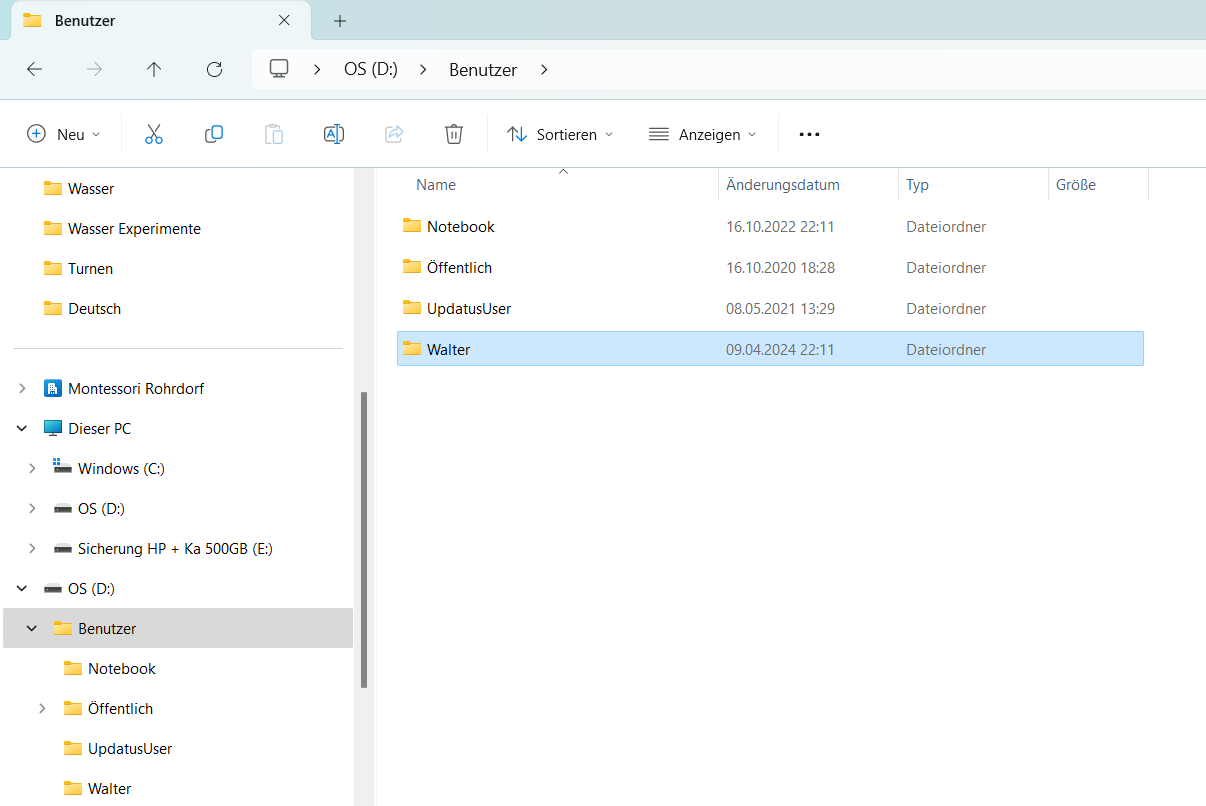Expand Windows (C:) drive node
The width and height of the screenshot is (1206, 806).
[32, 468]
